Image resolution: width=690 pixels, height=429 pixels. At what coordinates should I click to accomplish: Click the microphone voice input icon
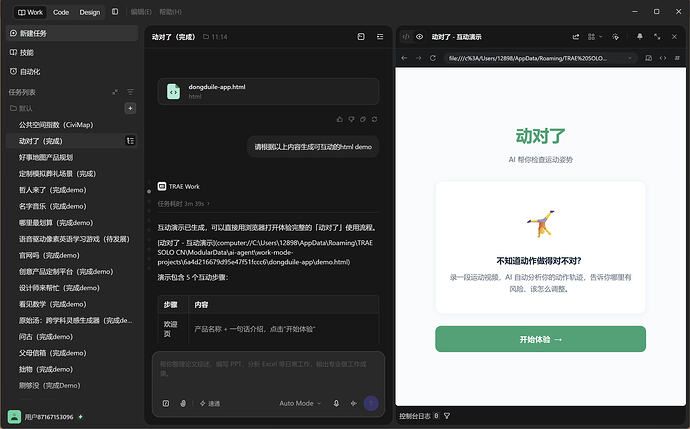(x=336, y=403)
